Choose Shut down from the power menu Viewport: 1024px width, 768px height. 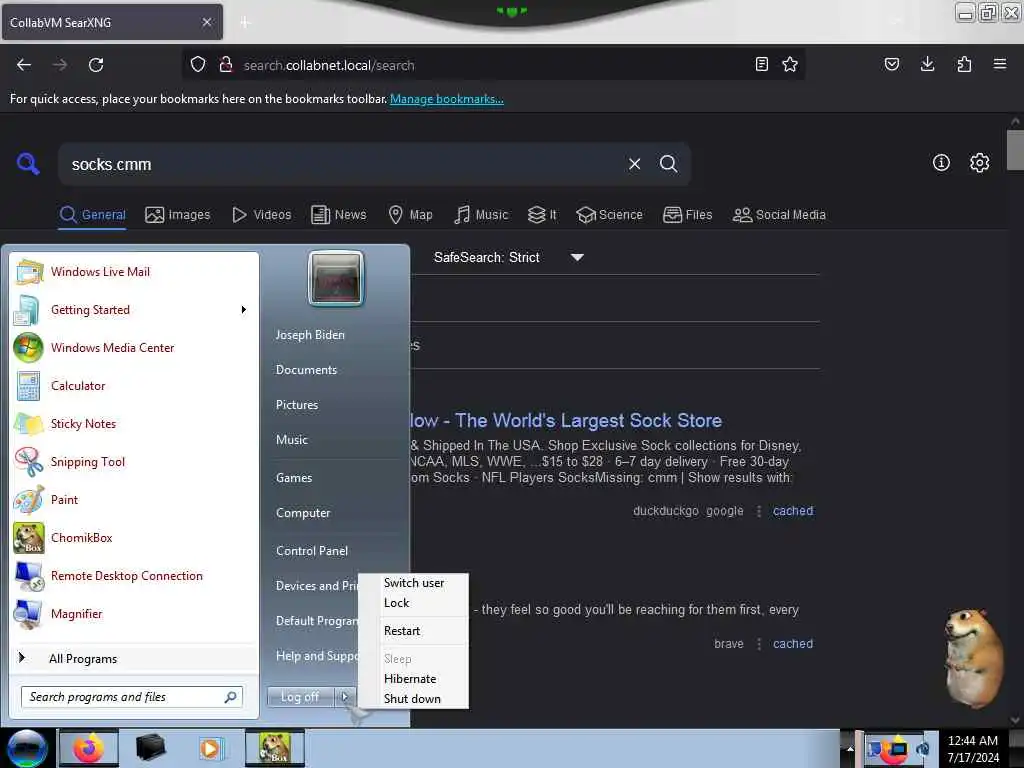(414, 699)
